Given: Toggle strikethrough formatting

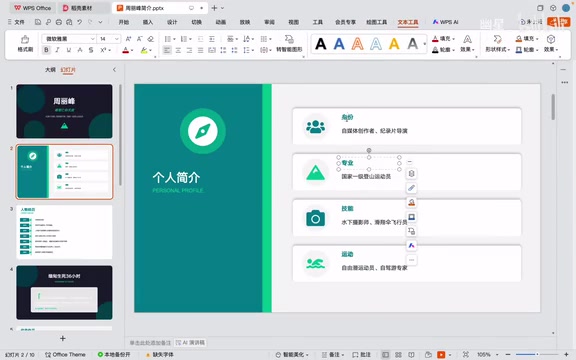Looking at the screenshot, I should coord(80,50).
